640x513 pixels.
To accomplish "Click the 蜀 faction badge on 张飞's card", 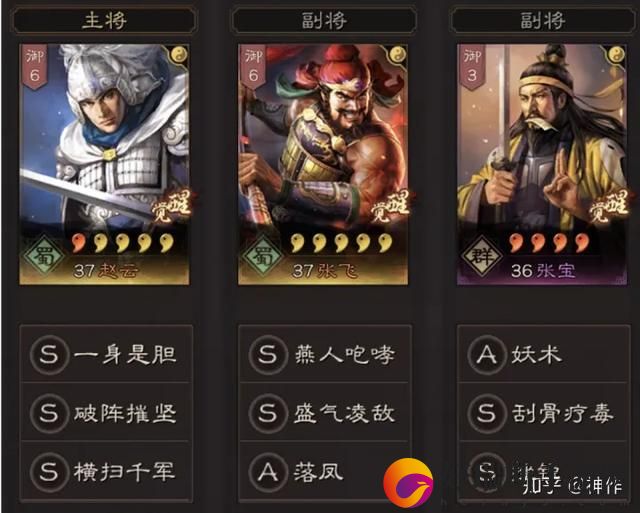I will click(x=261, y=255).
